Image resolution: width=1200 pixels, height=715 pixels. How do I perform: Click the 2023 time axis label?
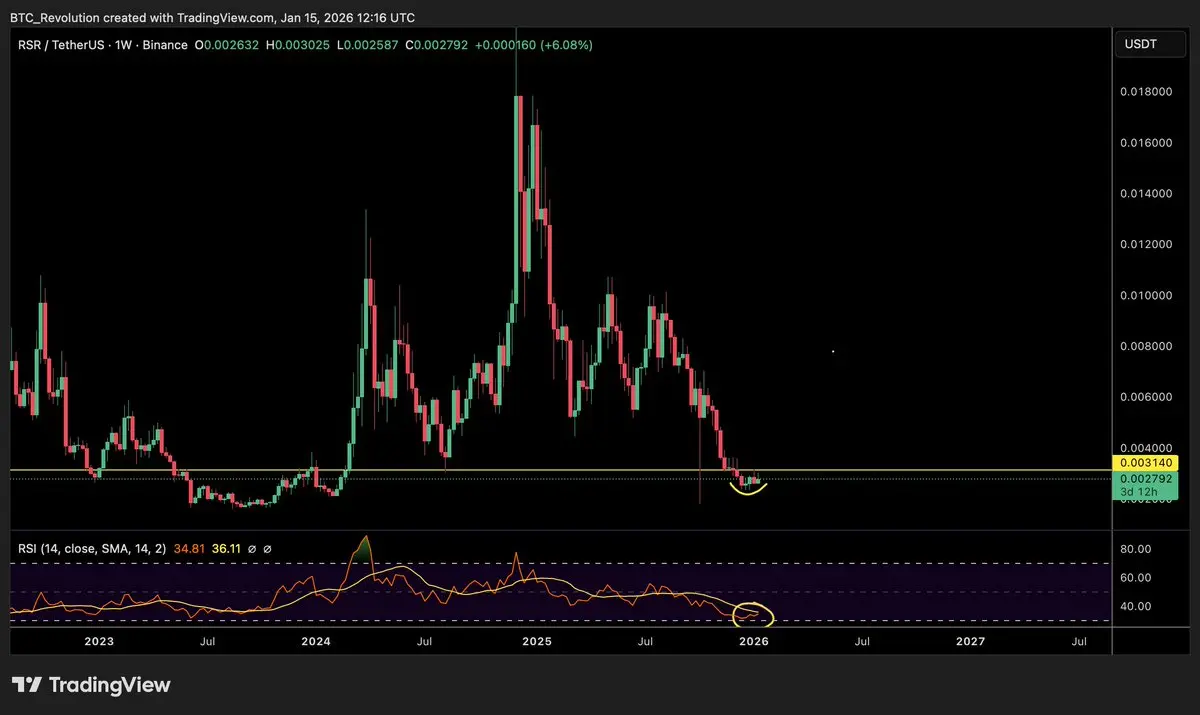[x=98, y=641]
